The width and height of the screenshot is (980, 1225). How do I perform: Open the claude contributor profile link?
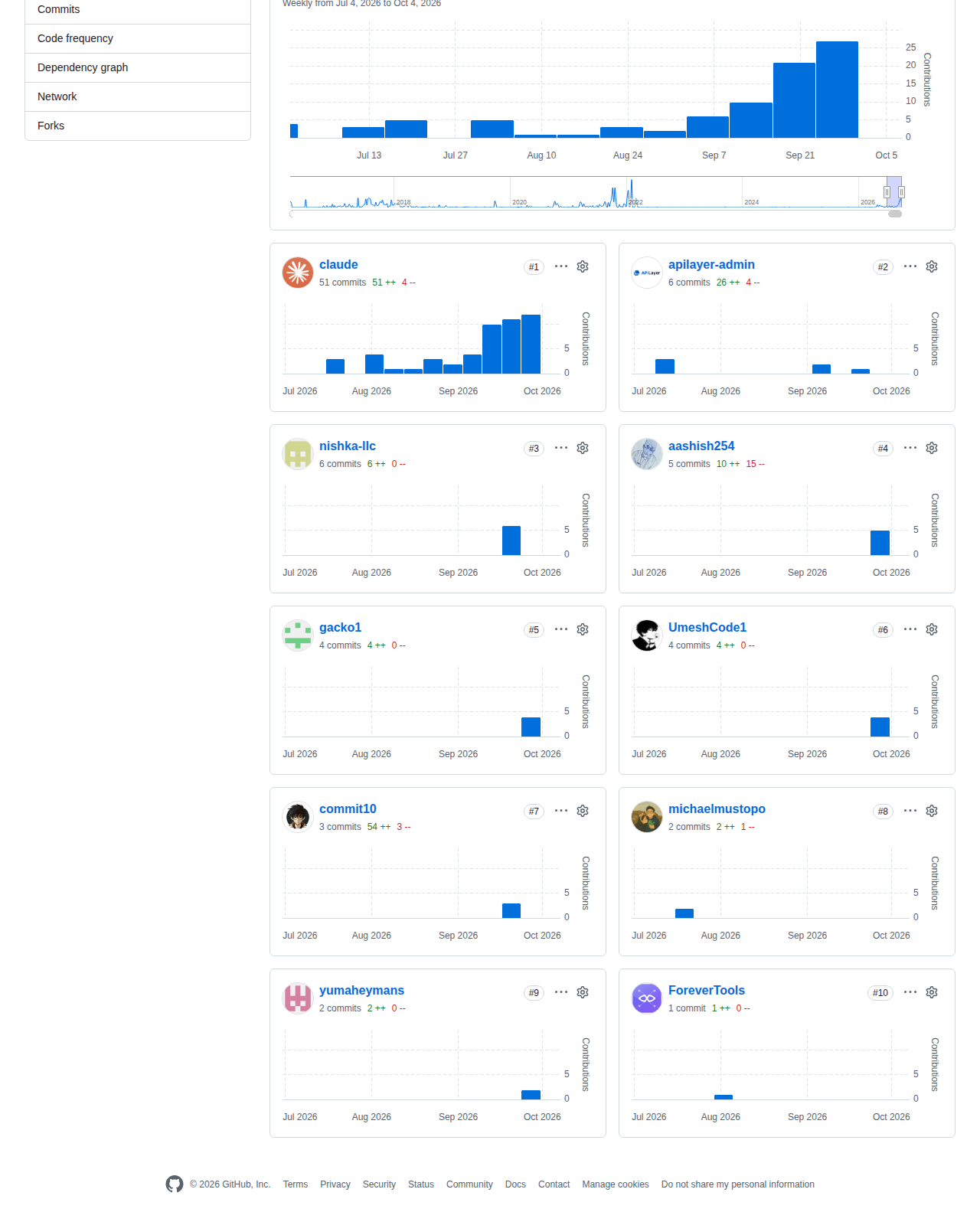click(338, 265)
